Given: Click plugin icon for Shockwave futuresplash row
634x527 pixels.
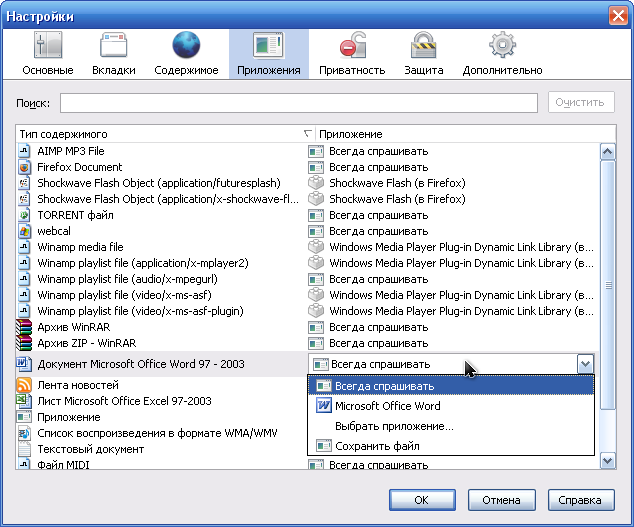Looking at the screenshot, I should [316, 183].
